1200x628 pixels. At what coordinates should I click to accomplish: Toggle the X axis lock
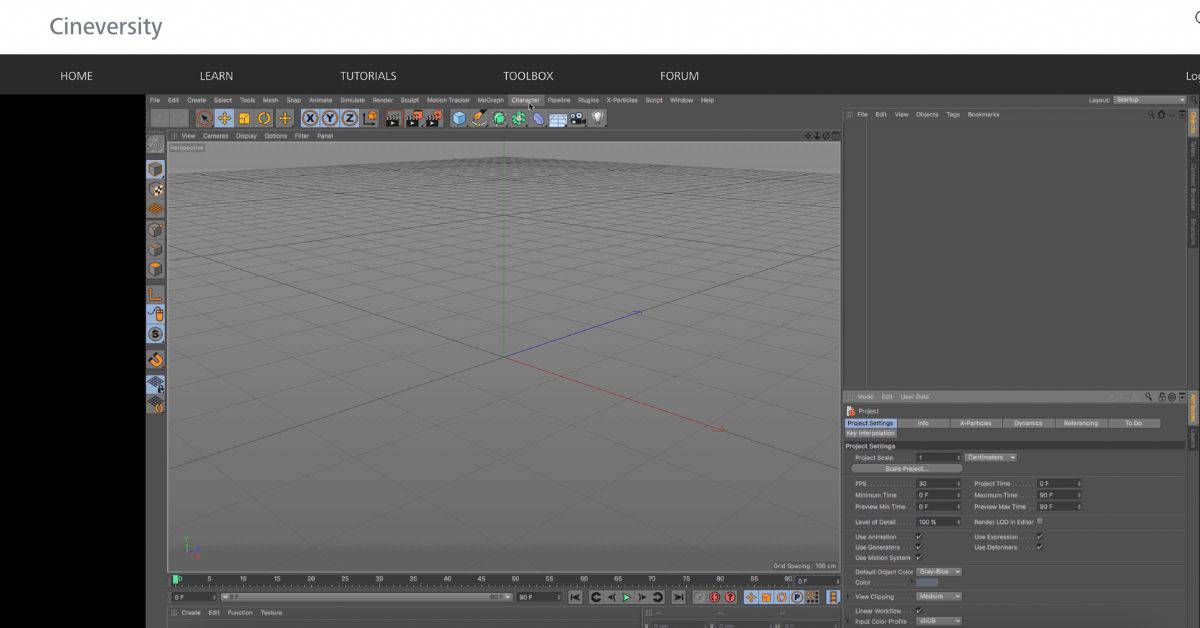pos(311,118)
